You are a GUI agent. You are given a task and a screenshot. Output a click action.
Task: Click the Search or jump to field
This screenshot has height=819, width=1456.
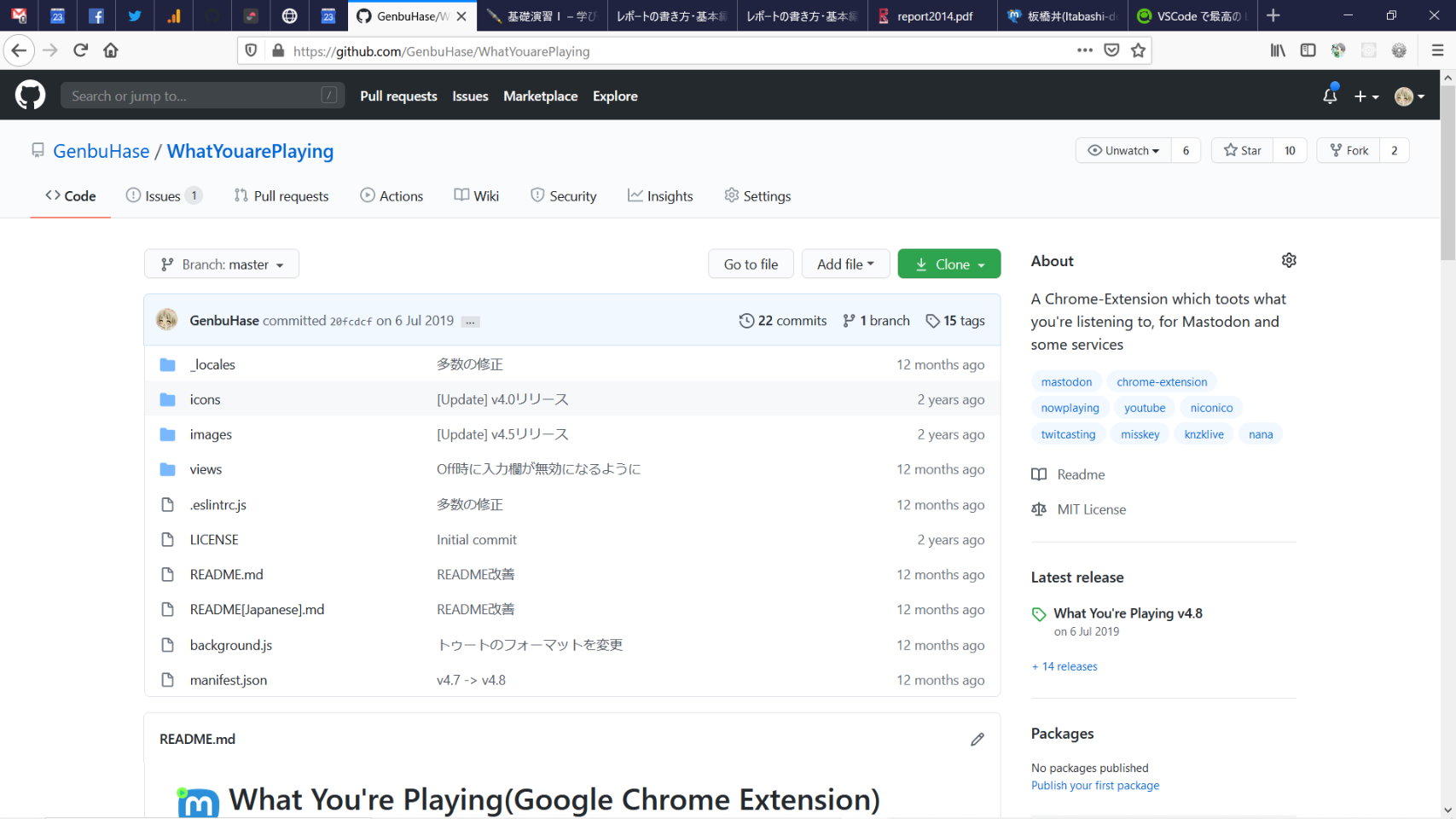click(x=194, y=96)
